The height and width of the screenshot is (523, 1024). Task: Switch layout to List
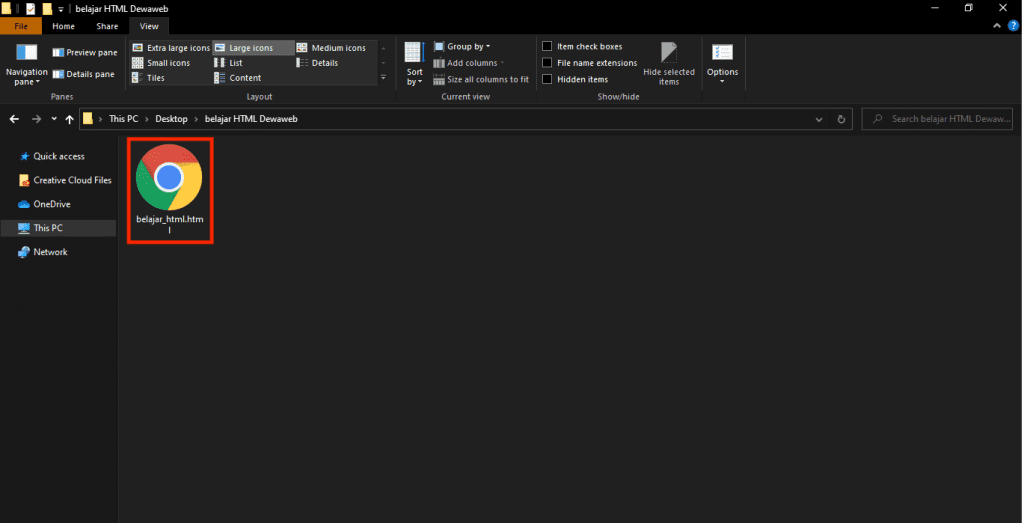click(229, 63)
